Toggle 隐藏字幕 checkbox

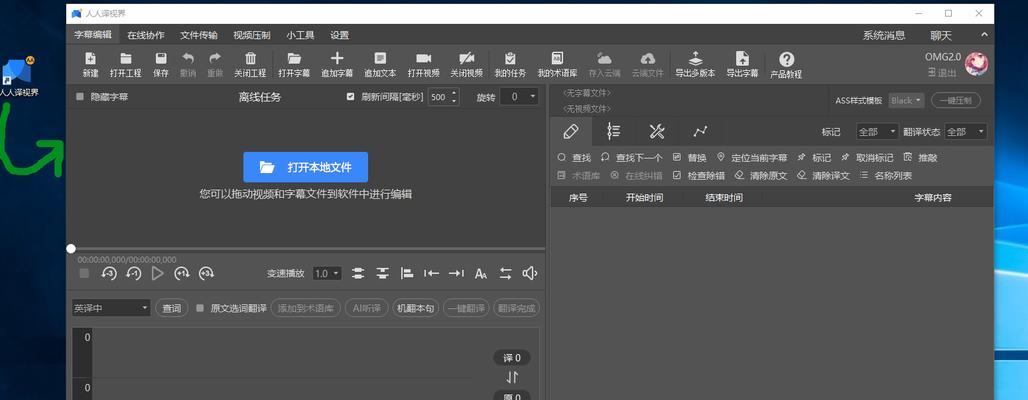pos(80,96)
